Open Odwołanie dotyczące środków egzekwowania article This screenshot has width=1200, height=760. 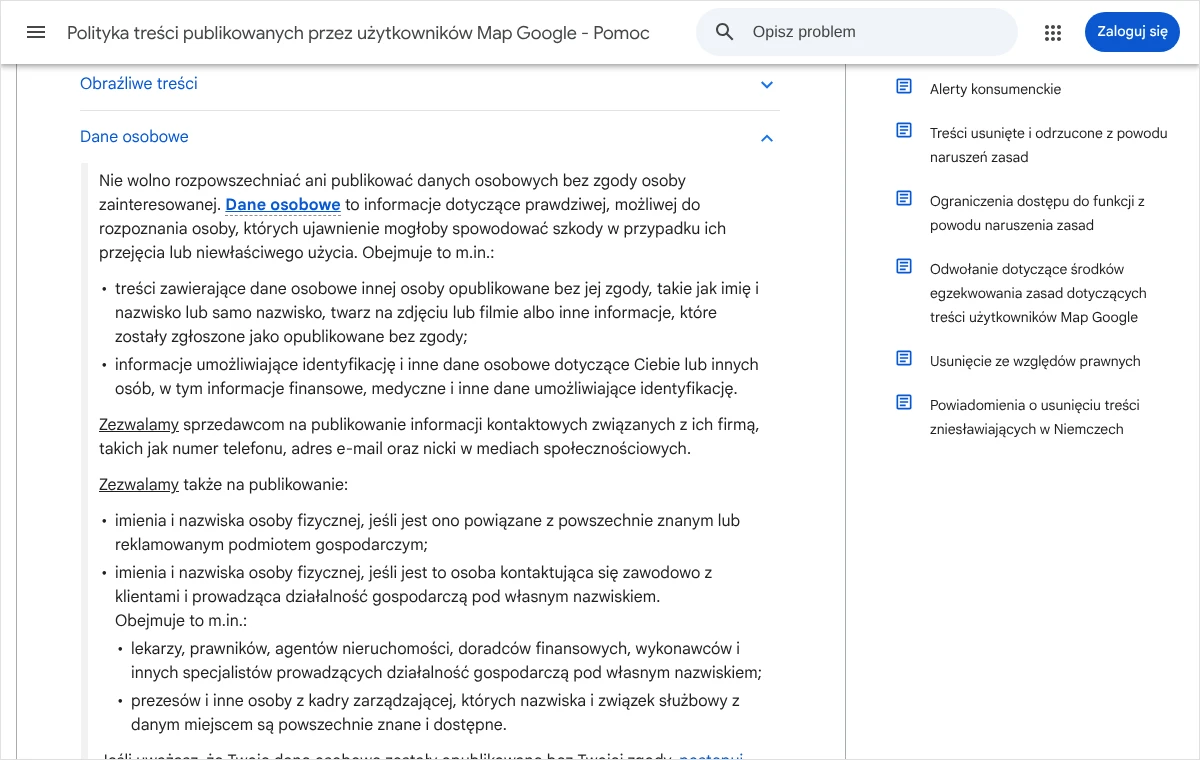1038,293
